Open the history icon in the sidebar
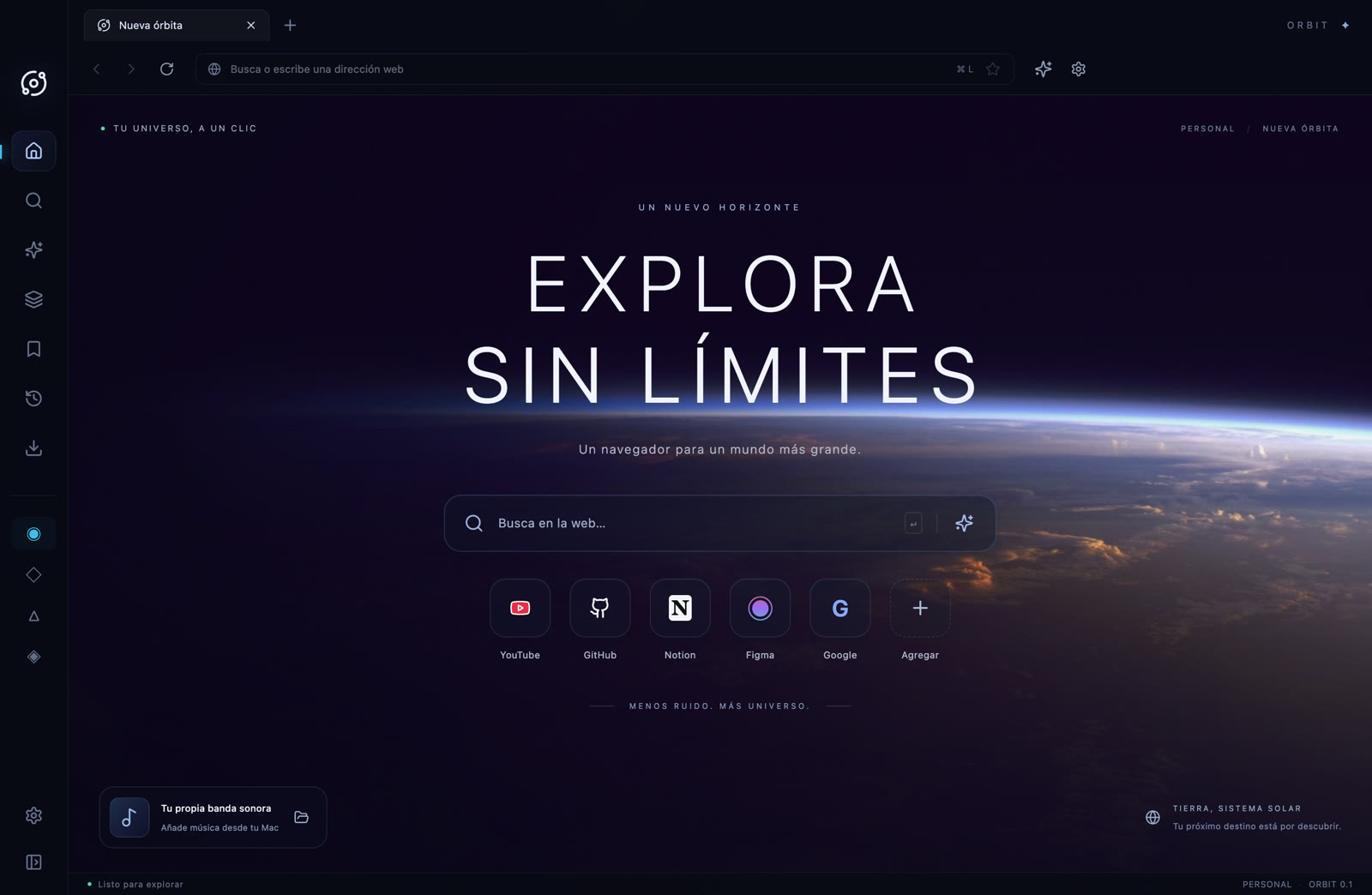This screenshot has width=1372, height=895. (33, 399)
